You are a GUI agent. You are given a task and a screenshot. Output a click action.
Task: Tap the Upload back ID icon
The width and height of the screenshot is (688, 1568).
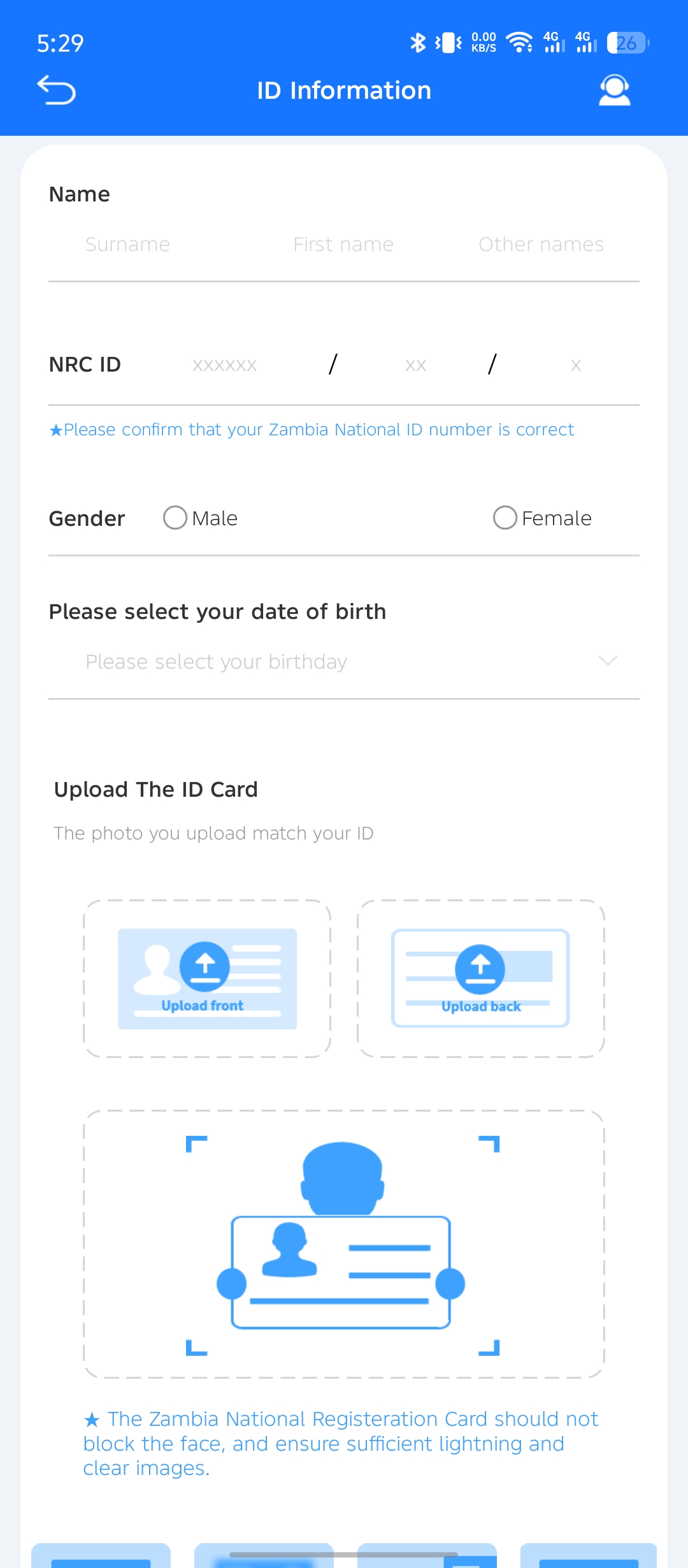pos(480,978)
